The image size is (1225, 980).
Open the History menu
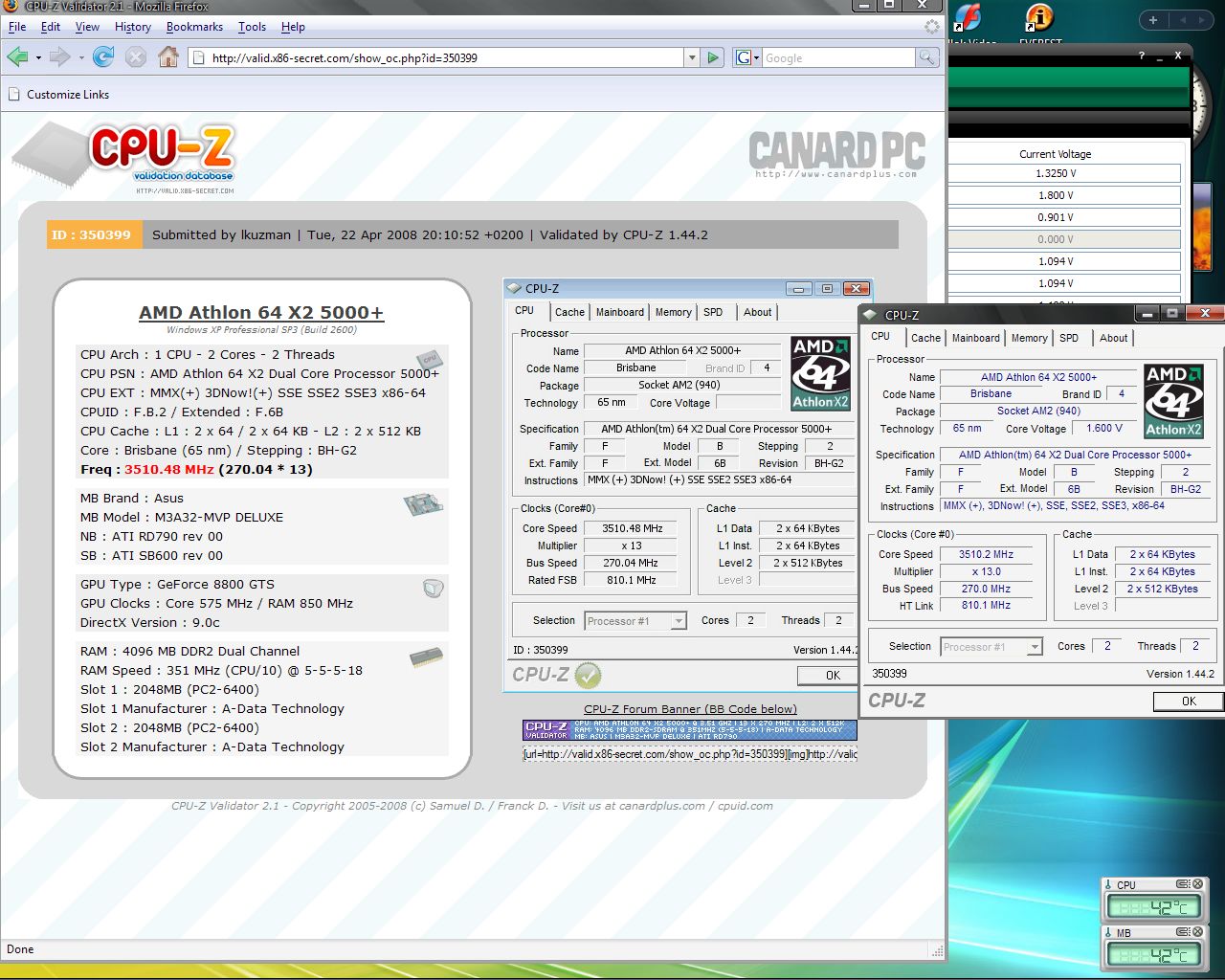coord(133,27)
